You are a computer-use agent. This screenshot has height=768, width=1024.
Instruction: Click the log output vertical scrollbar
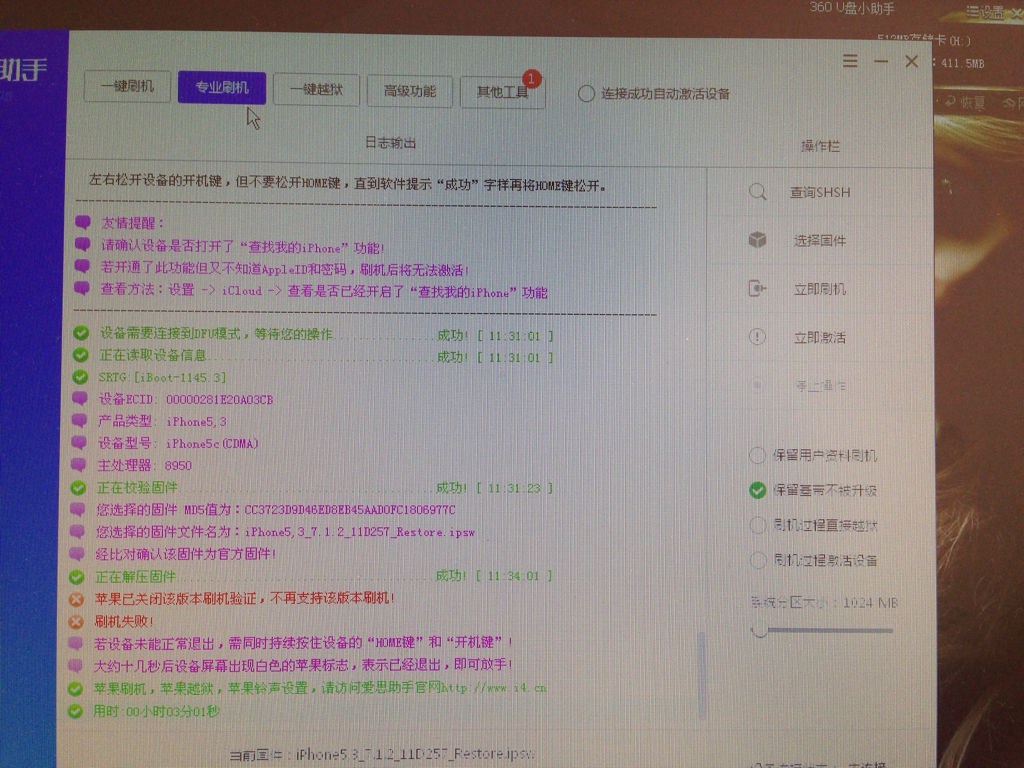tap(702, 675)
